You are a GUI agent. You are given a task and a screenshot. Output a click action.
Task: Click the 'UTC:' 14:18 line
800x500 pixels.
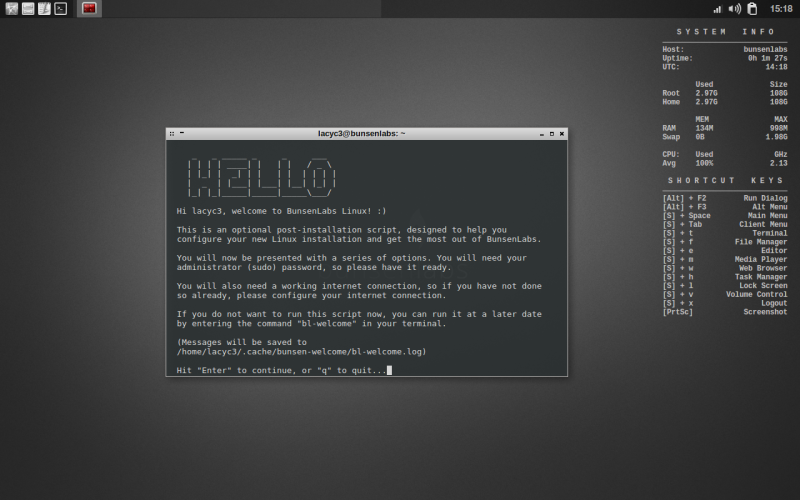pos(724,67)
